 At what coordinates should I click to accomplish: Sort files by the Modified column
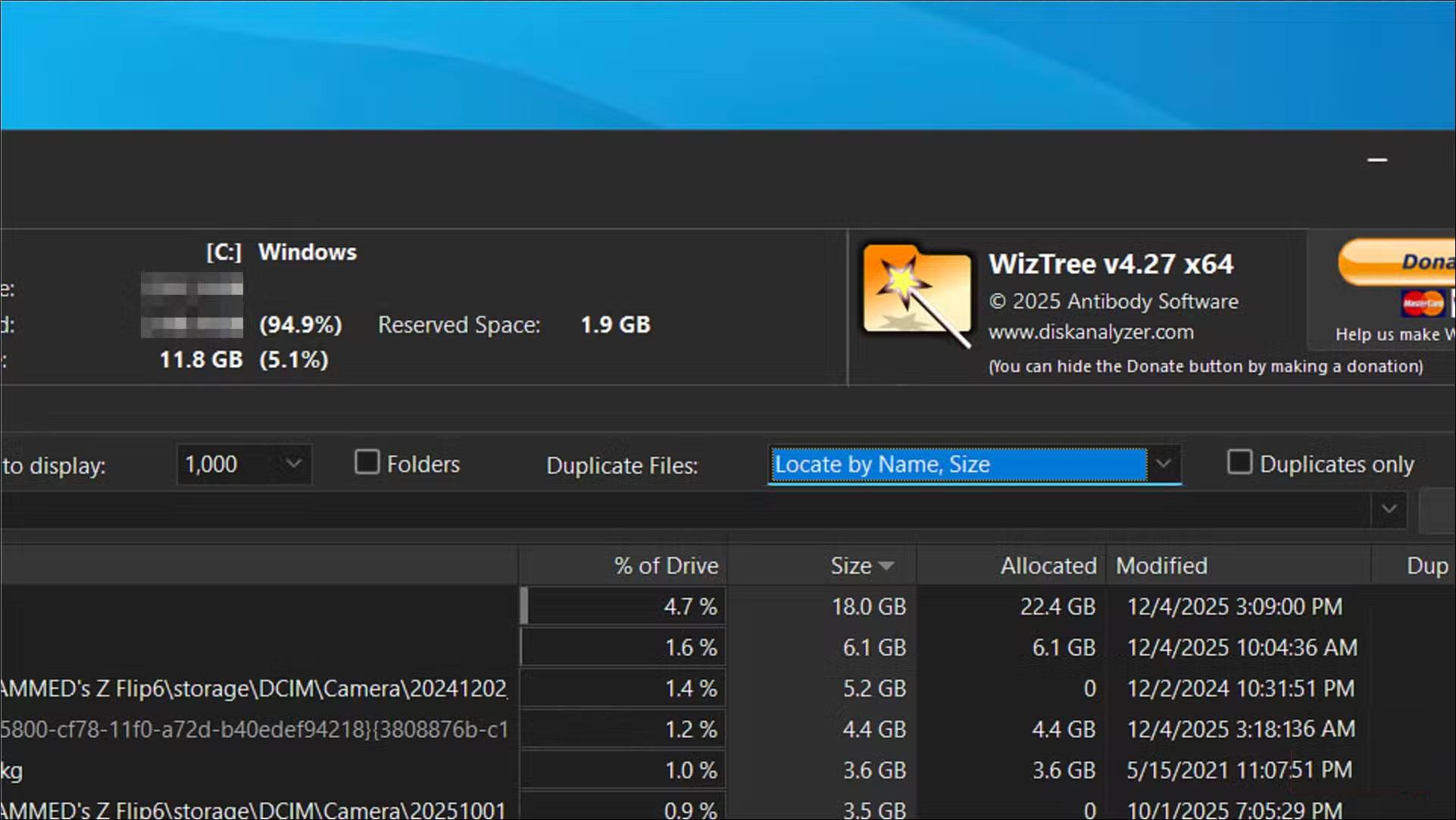pos(1160,565)
